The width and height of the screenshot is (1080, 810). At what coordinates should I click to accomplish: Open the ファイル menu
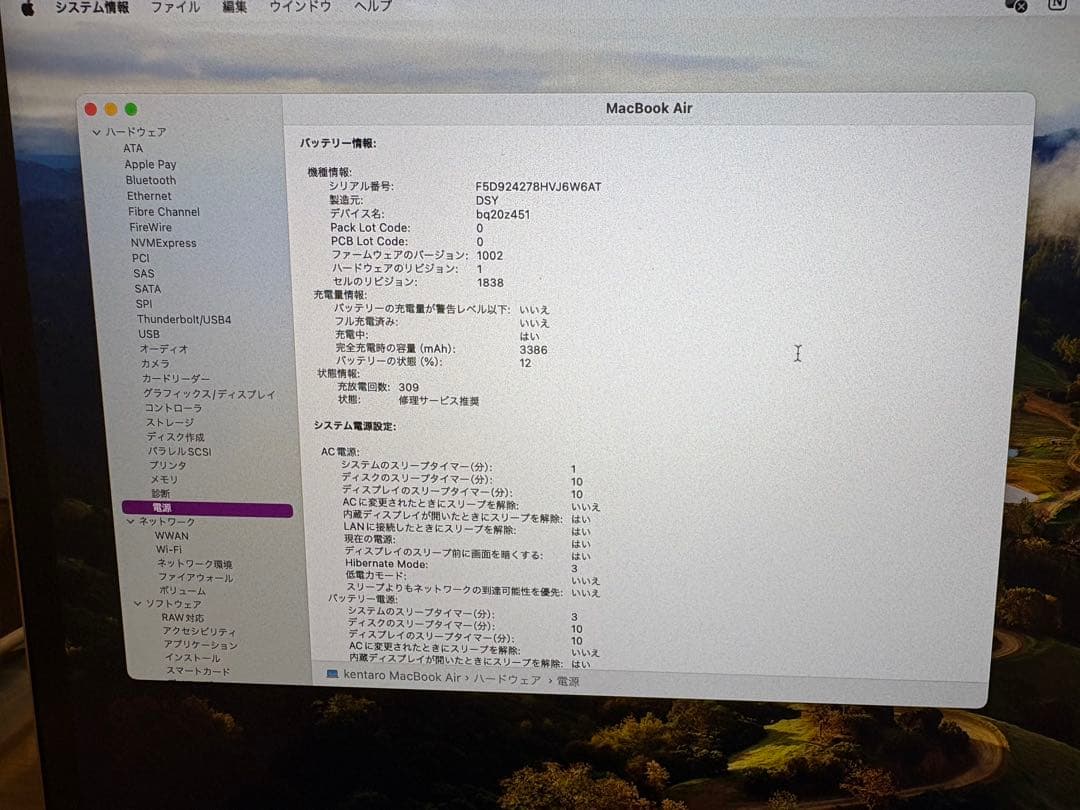[x=176, y=8]
